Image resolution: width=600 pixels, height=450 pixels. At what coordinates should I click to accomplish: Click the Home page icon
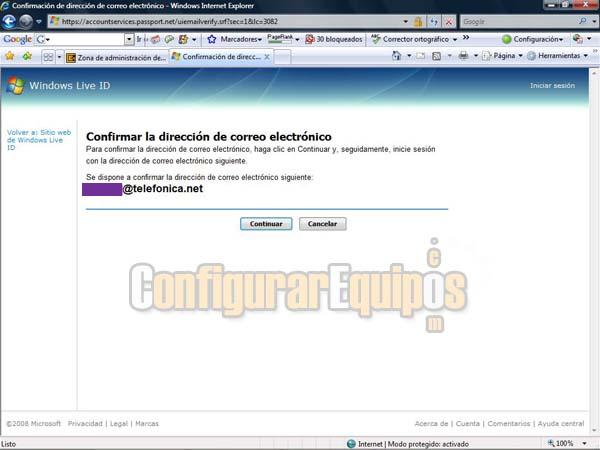tap(396, 56)
